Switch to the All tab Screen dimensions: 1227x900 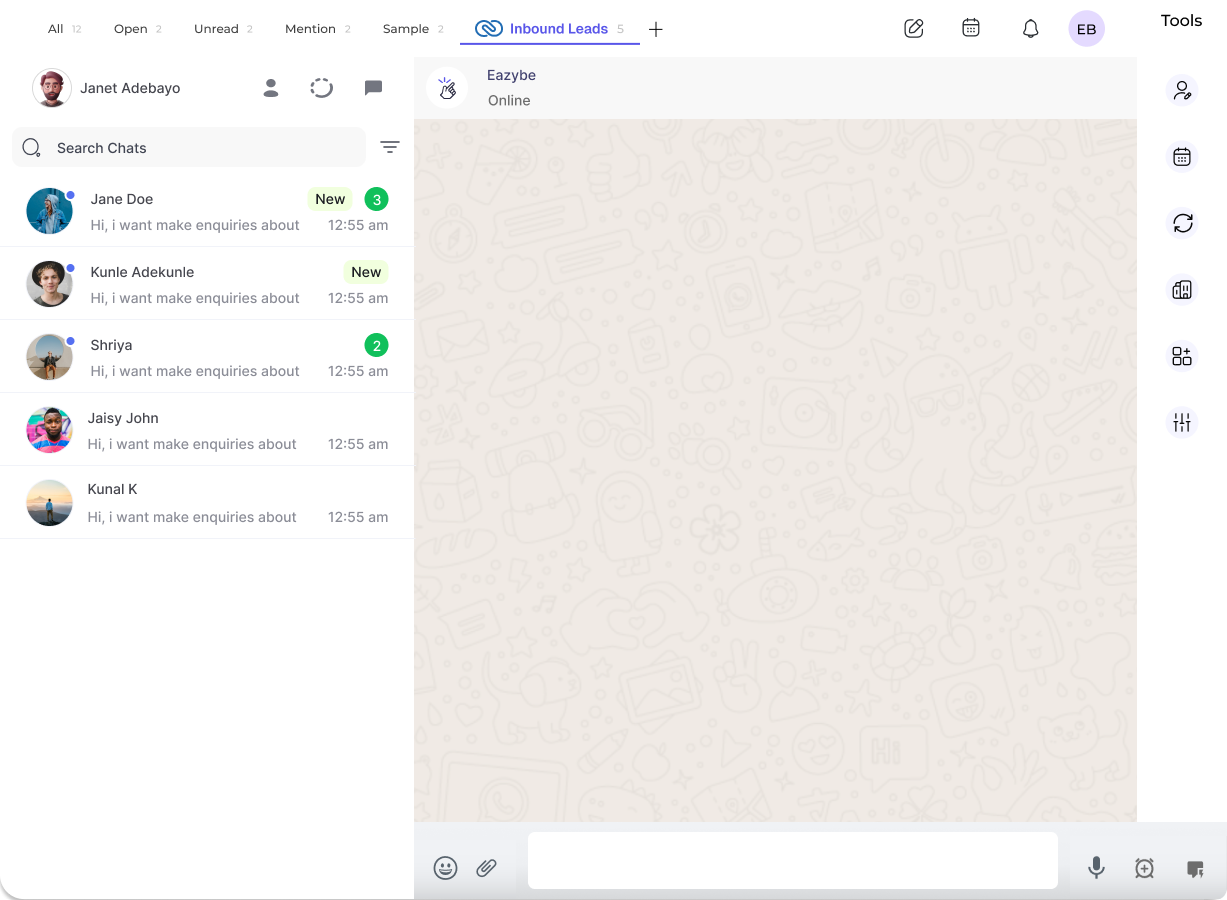[64, 29]
